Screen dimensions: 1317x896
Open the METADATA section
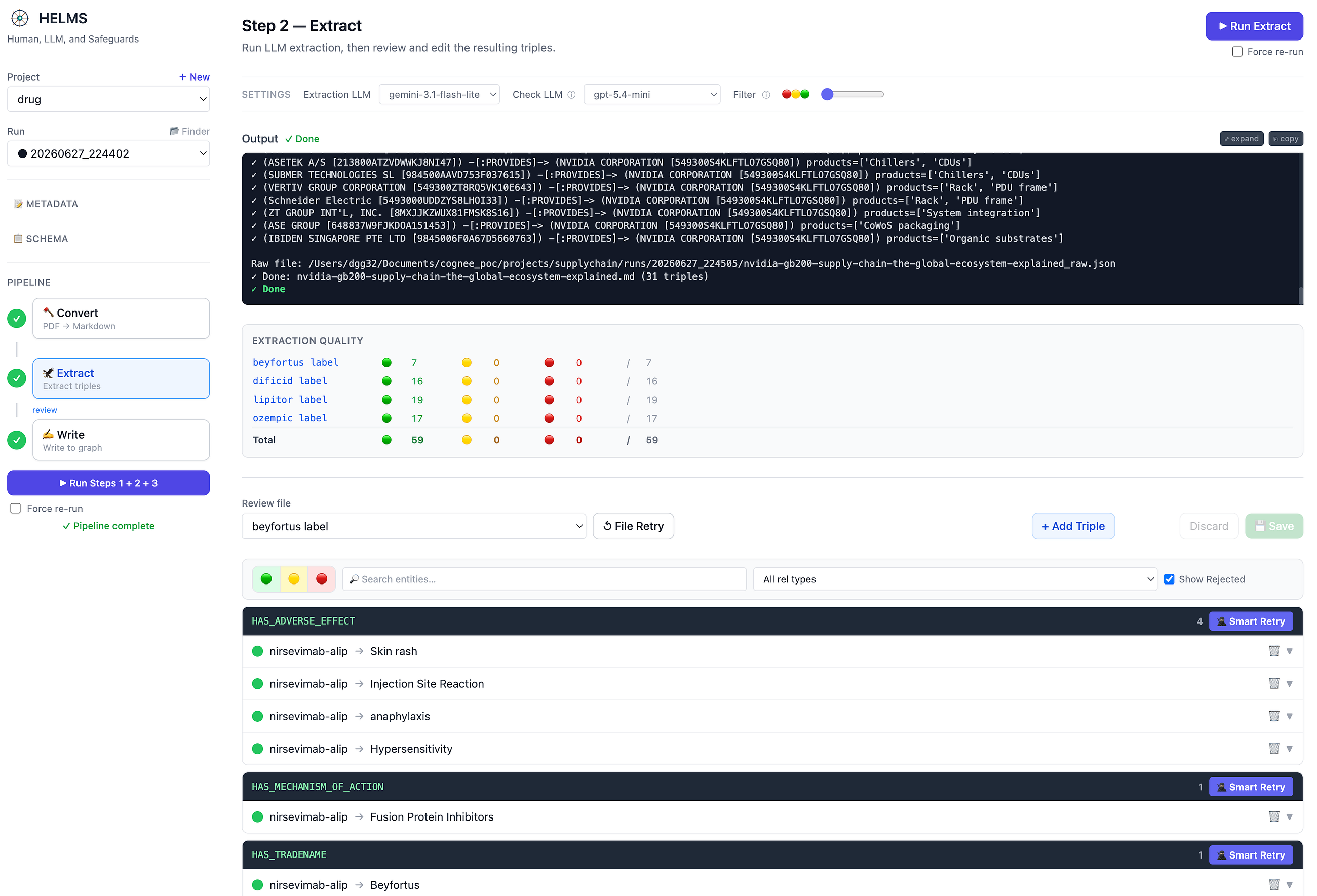coord(46,204)
